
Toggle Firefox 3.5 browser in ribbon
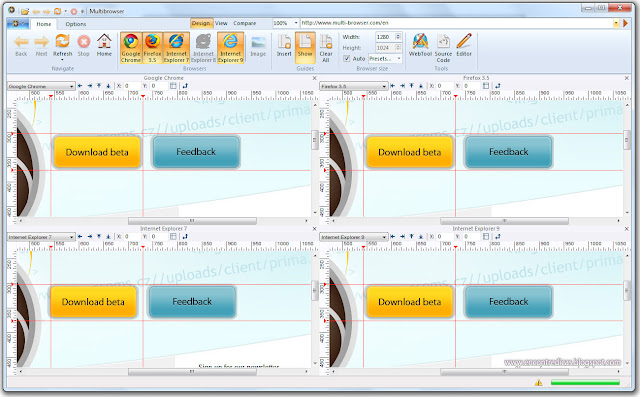tap(152, 48)
